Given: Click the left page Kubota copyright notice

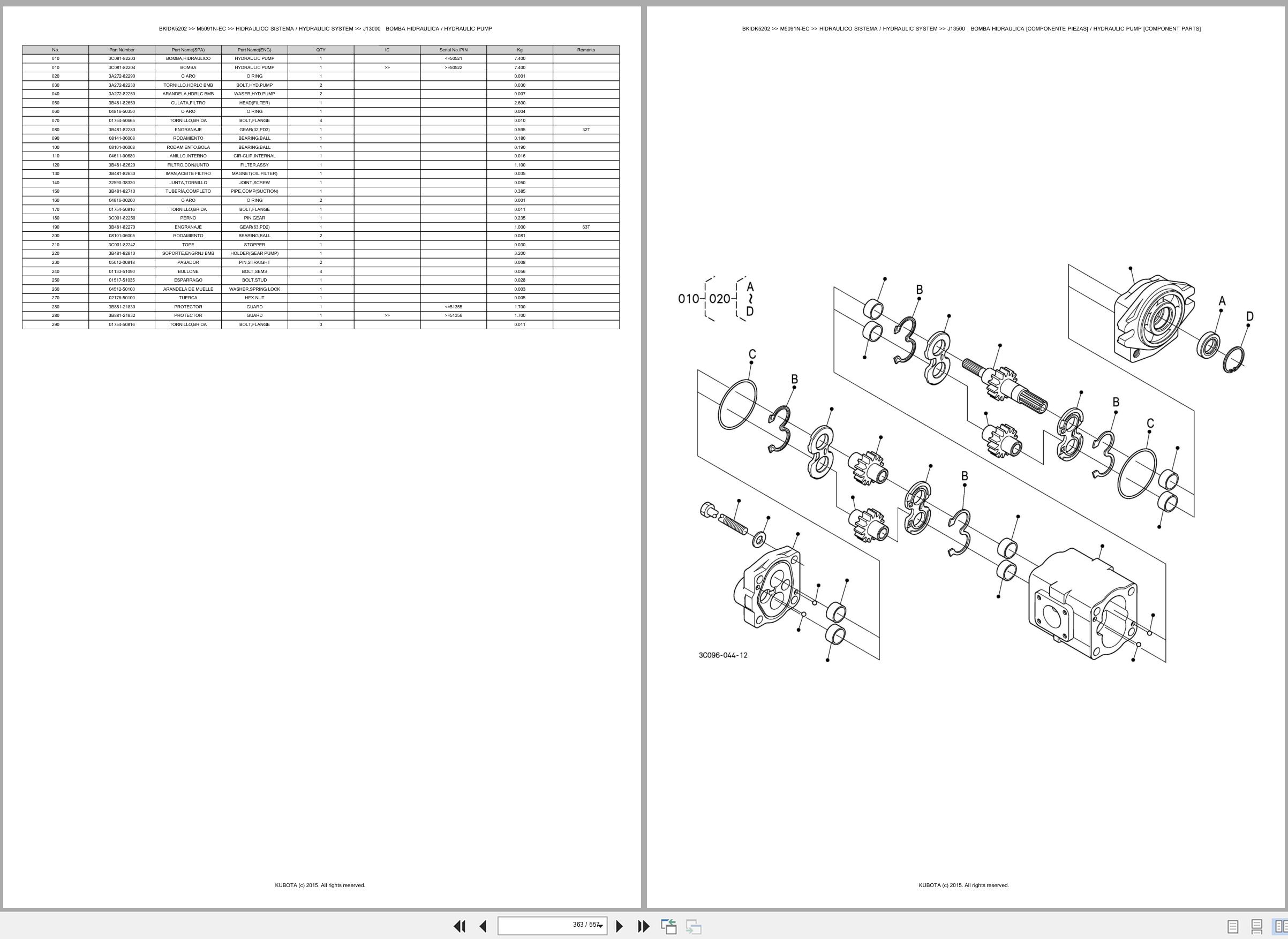Looking at the screenshot, I should pyautogui.click(x=320, y=885).
